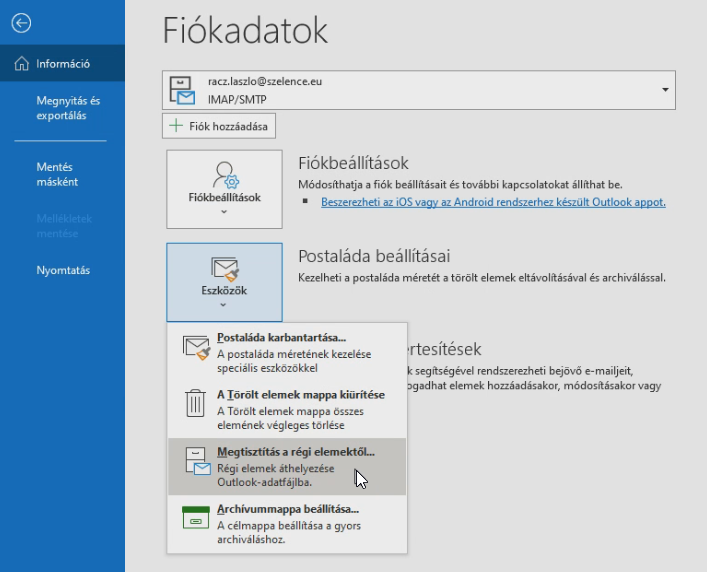Expand the chevron under Fiókbeállítások

[x=224, y=212]
